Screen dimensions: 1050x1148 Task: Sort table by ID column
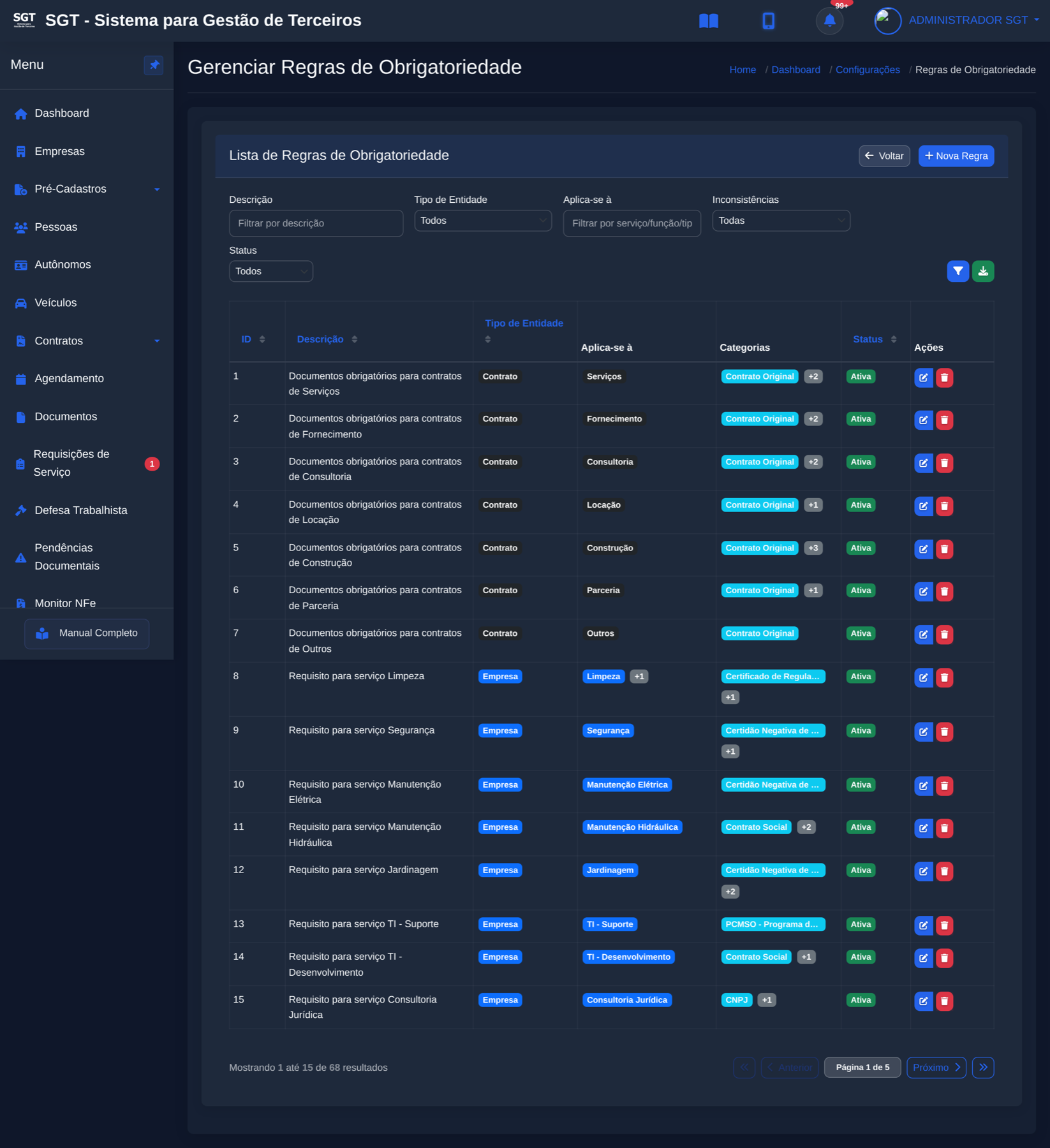tap(253, 339)
